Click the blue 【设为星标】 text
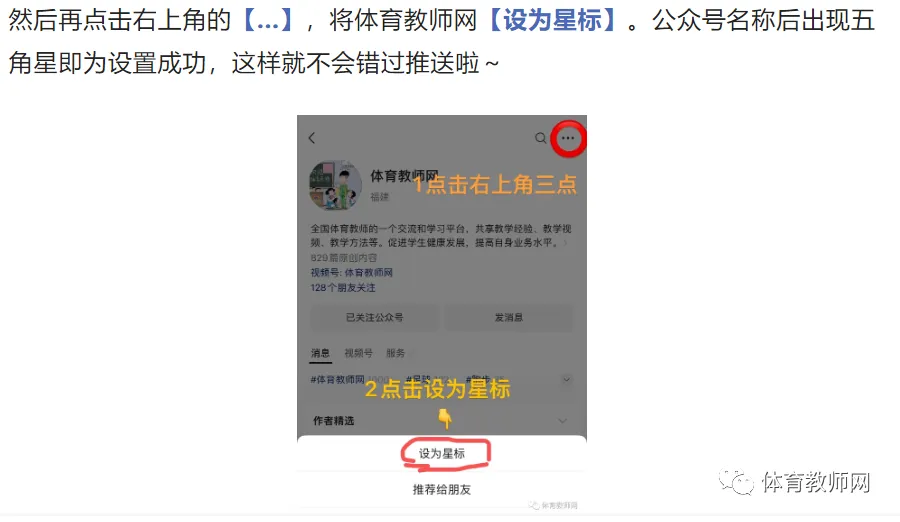Viewport: 900px width, 522px height. pos(552,20)
